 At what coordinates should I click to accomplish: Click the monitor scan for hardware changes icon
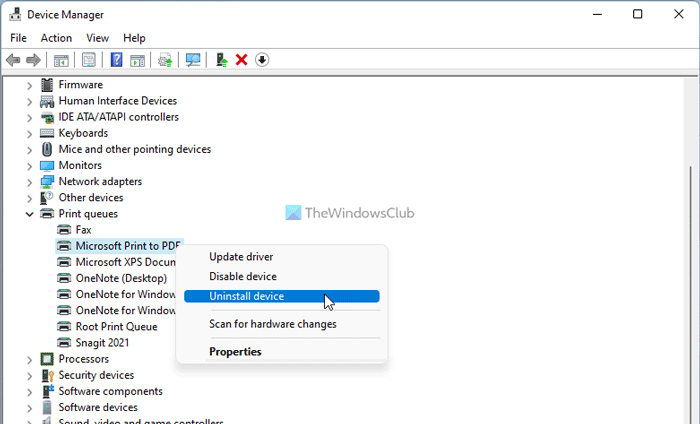point(193,60)
